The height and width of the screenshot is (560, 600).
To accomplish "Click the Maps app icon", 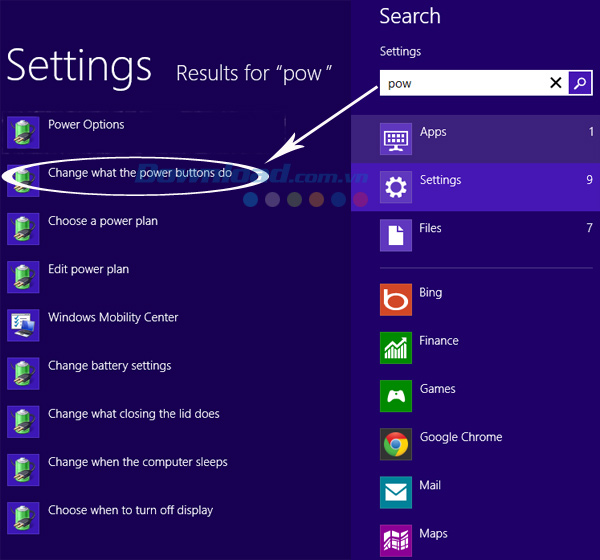I will coord(396,541).
